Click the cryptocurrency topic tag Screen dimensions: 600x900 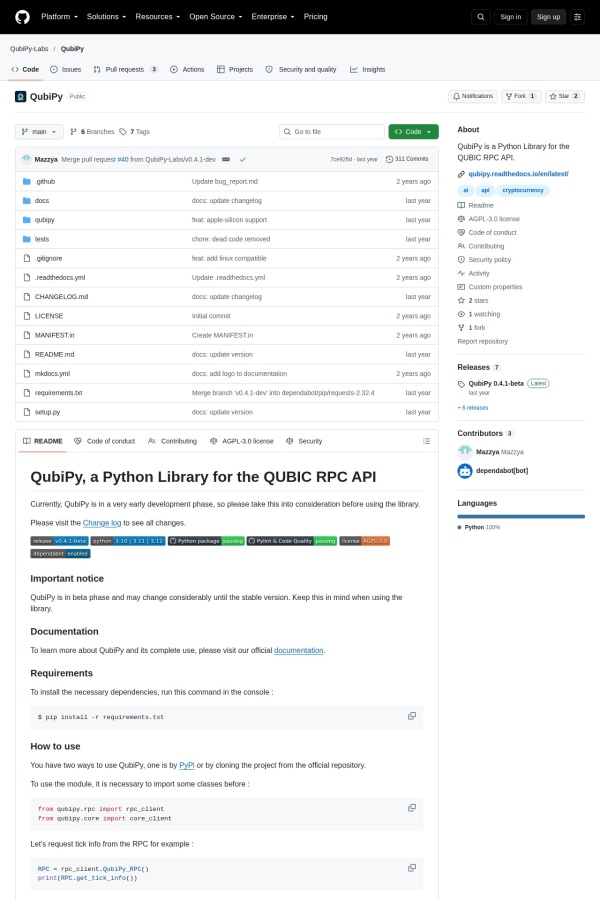(x=522, y=190)
